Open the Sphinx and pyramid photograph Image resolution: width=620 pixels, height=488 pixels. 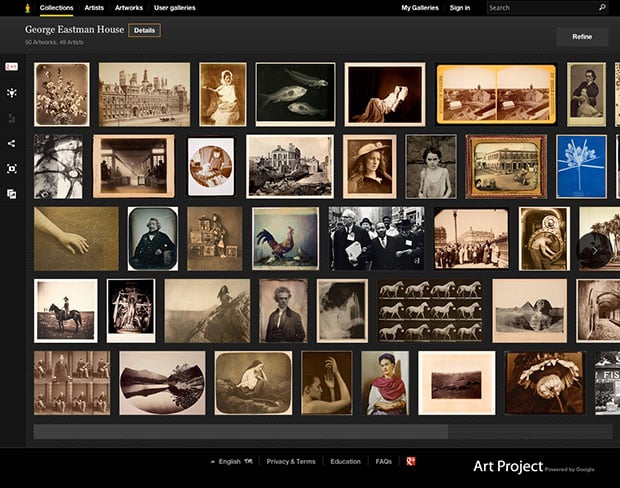529,311
